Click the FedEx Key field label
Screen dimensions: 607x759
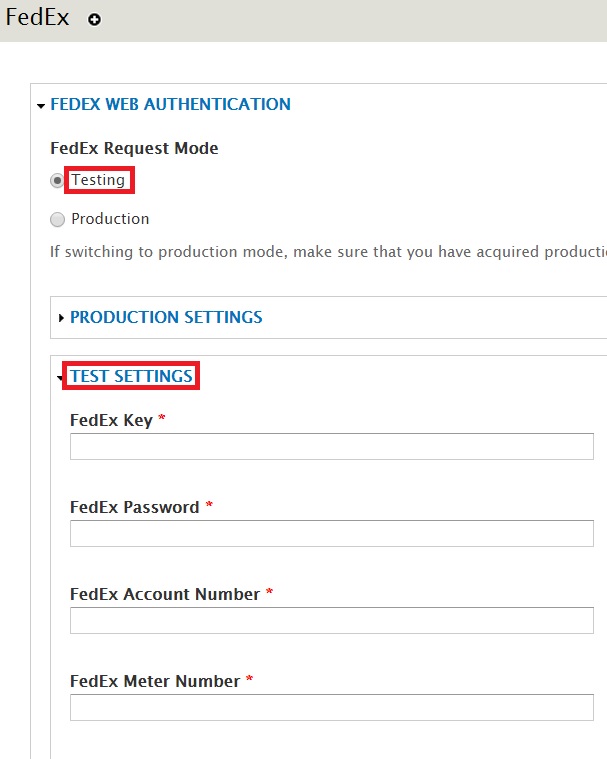(x=111, y=420)
